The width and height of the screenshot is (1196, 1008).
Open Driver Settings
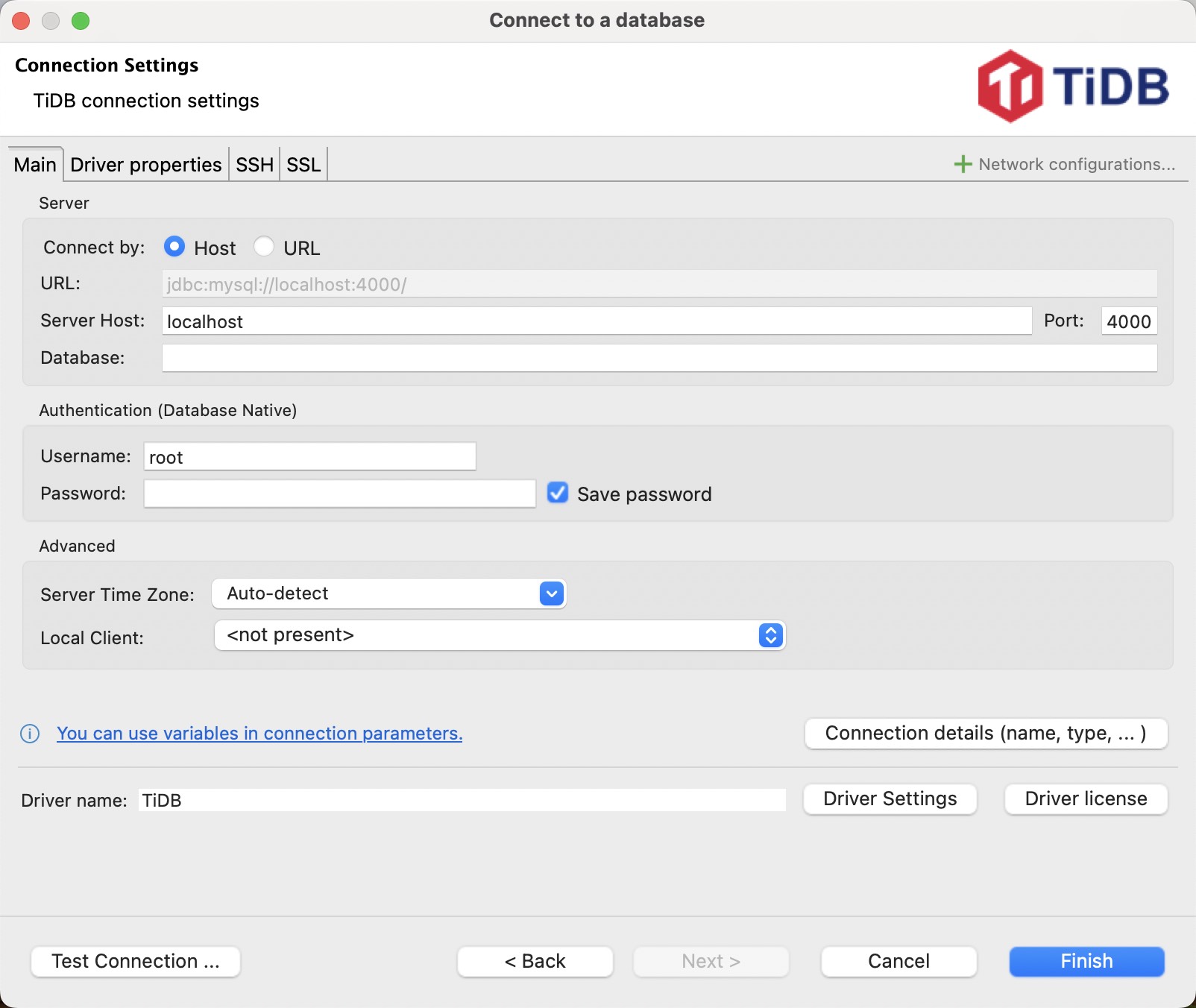coord(890,799)
